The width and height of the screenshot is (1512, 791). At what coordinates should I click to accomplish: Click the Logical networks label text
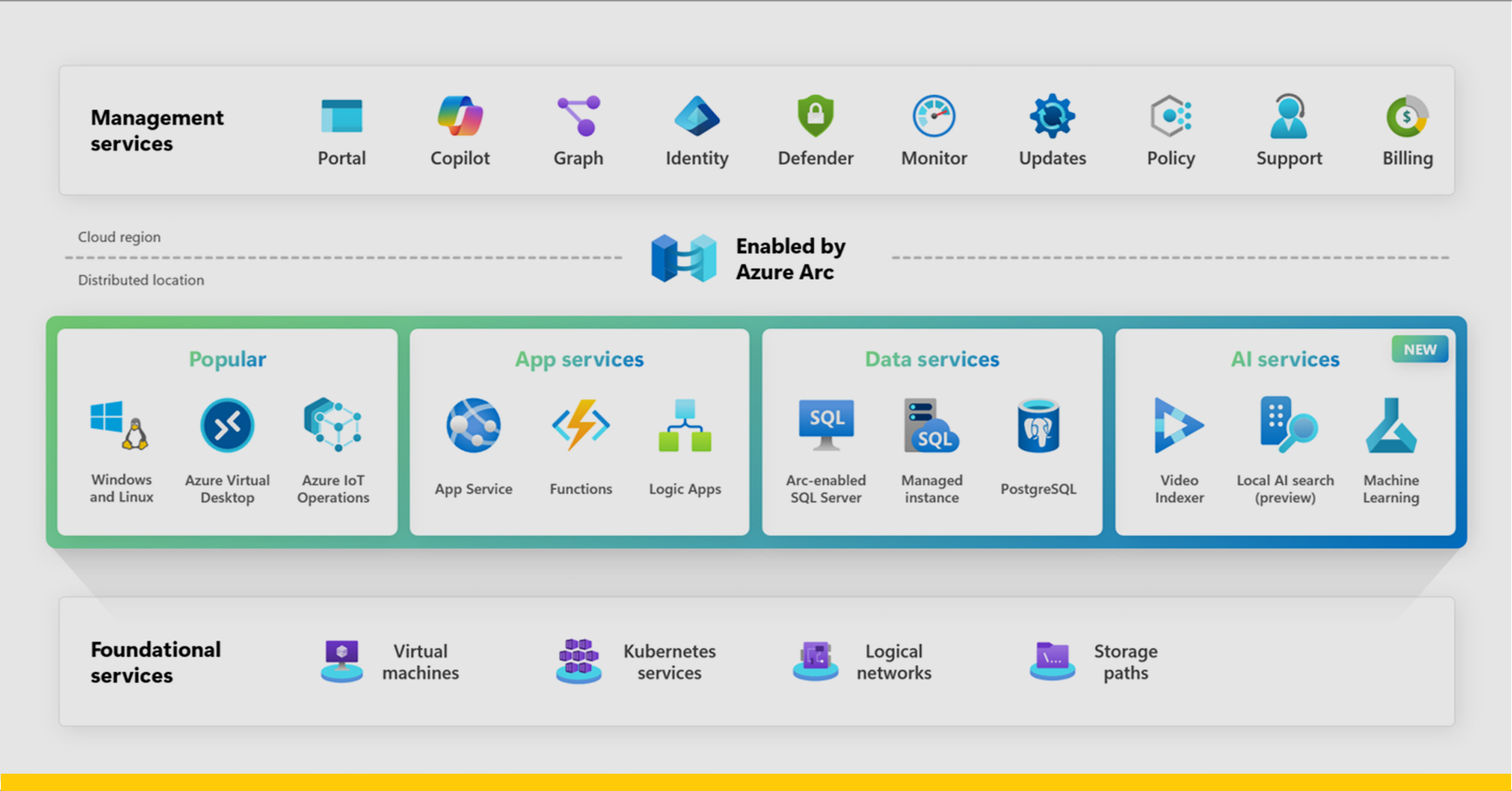(894, 662)
